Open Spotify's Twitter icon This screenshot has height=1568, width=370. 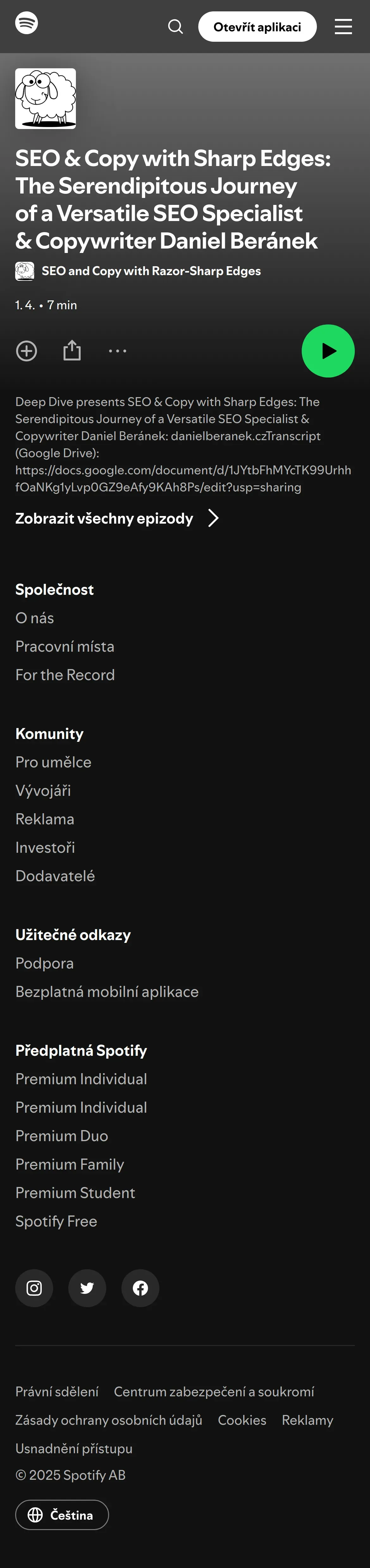click(87, 1288)
